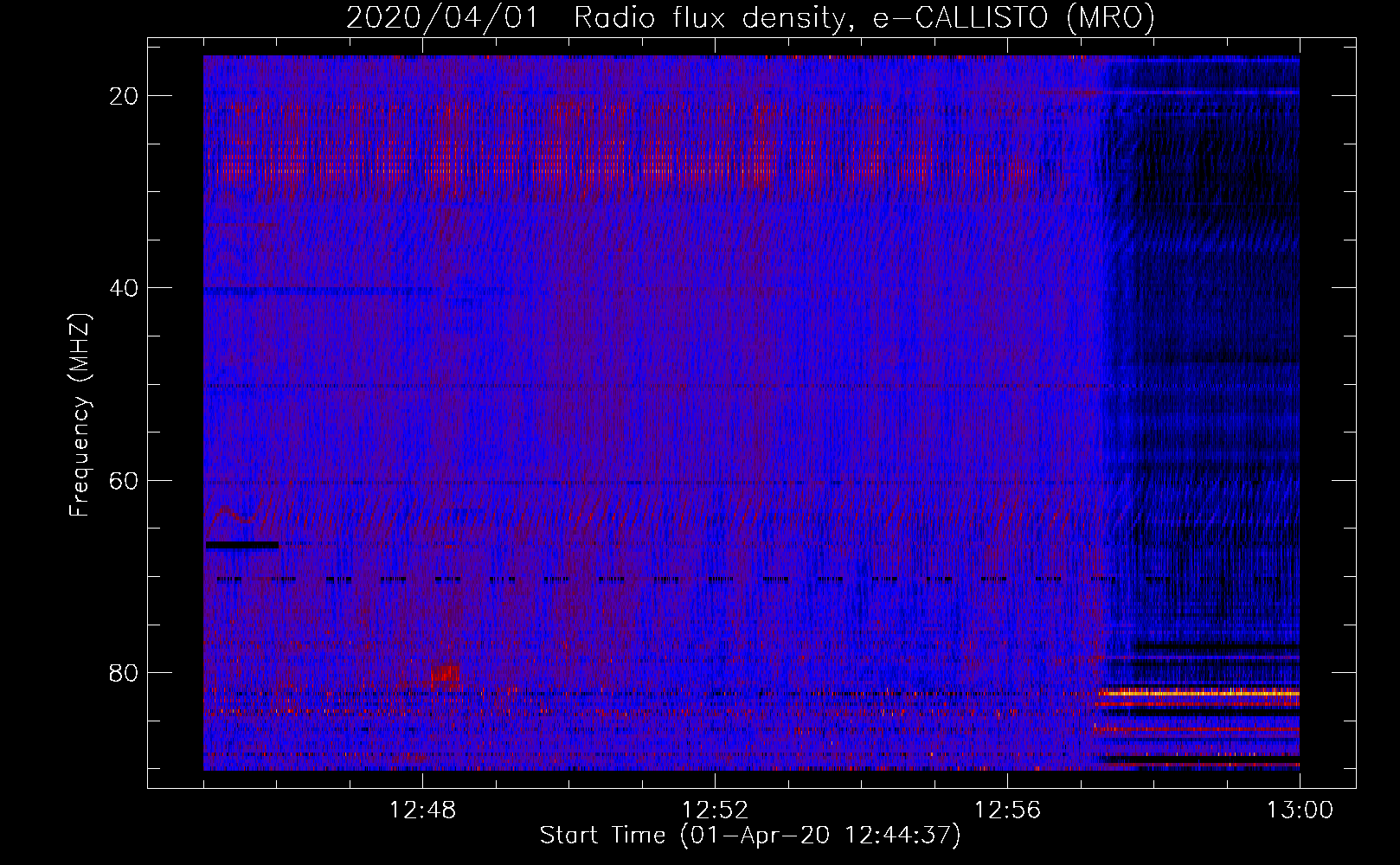Click the plot title 'Radio flux density, e-CALLISTO (MRO)'
1400x865 pixels.
[864, 18]
